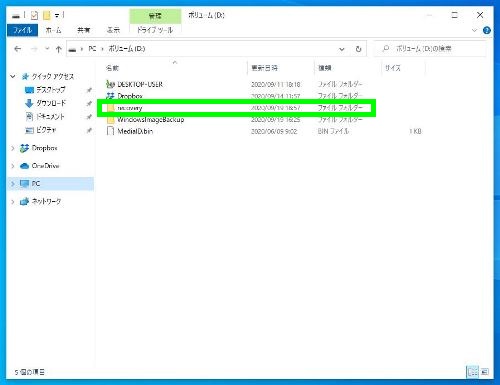This screenshot has width=500, height=385.
Task: Click the DESKTOP-USER folder icon
Action: (x=110, y=84)
